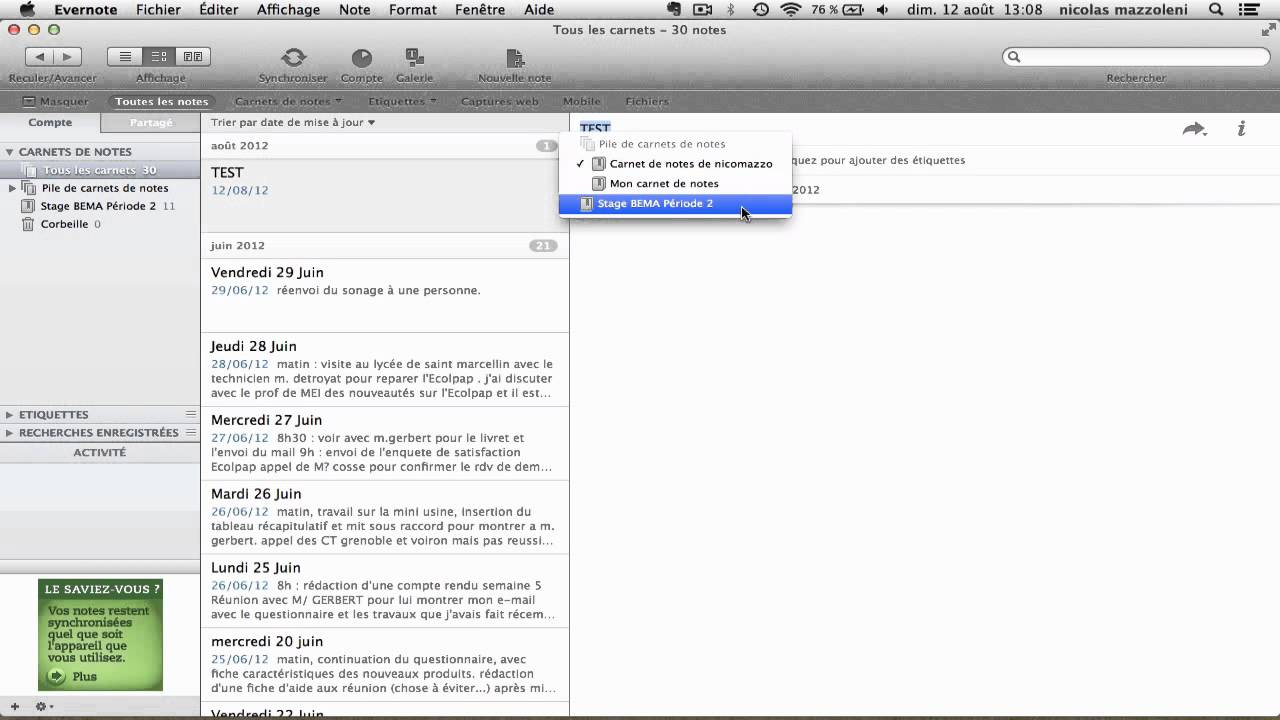The width and height of the screenshot is (1280, 720).
Task: Switch to the Compte tab
Action: (50, 122)
